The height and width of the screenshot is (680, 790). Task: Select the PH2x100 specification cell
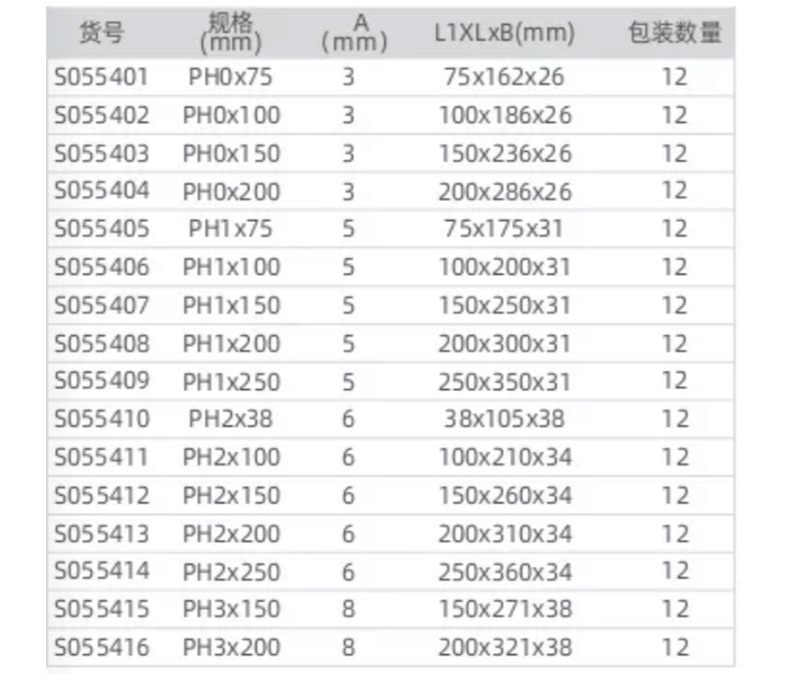point(231,457)
